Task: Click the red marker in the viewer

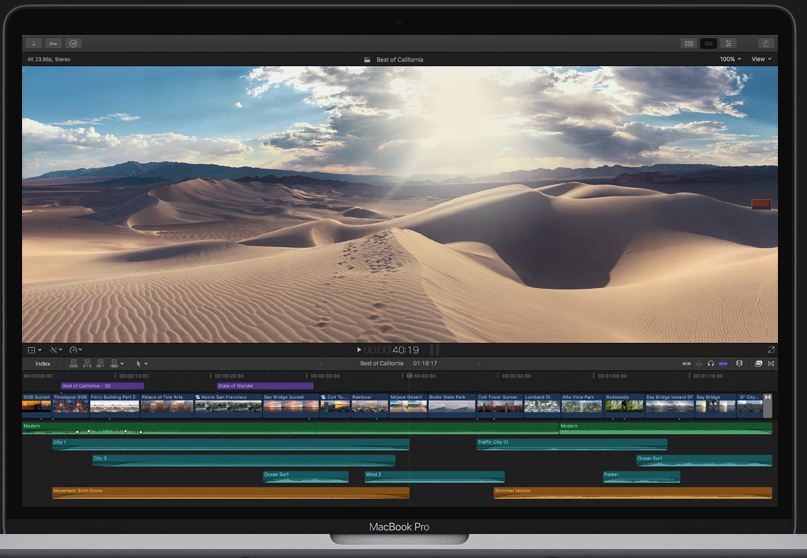Action: point(761,204)
